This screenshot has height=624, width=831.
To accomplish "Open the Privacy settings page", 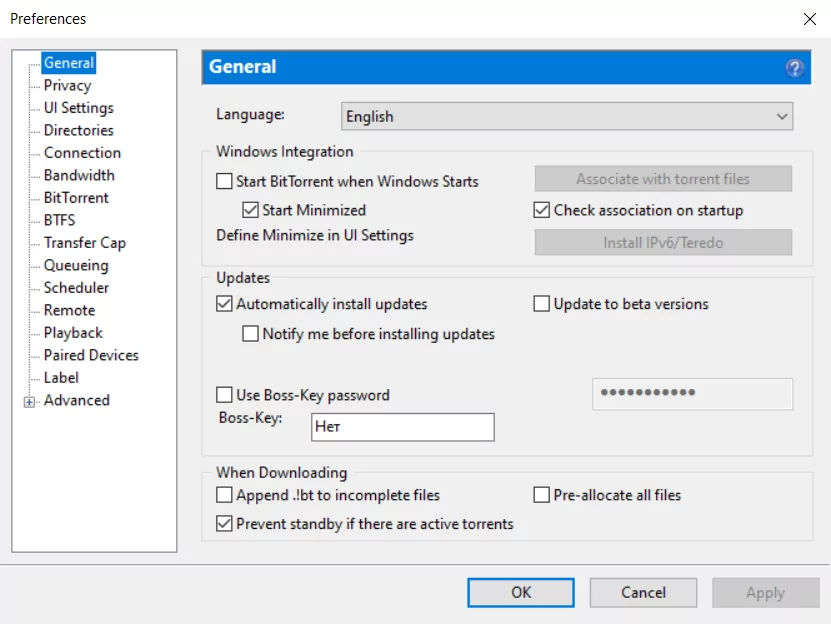I will click(67, 85).
